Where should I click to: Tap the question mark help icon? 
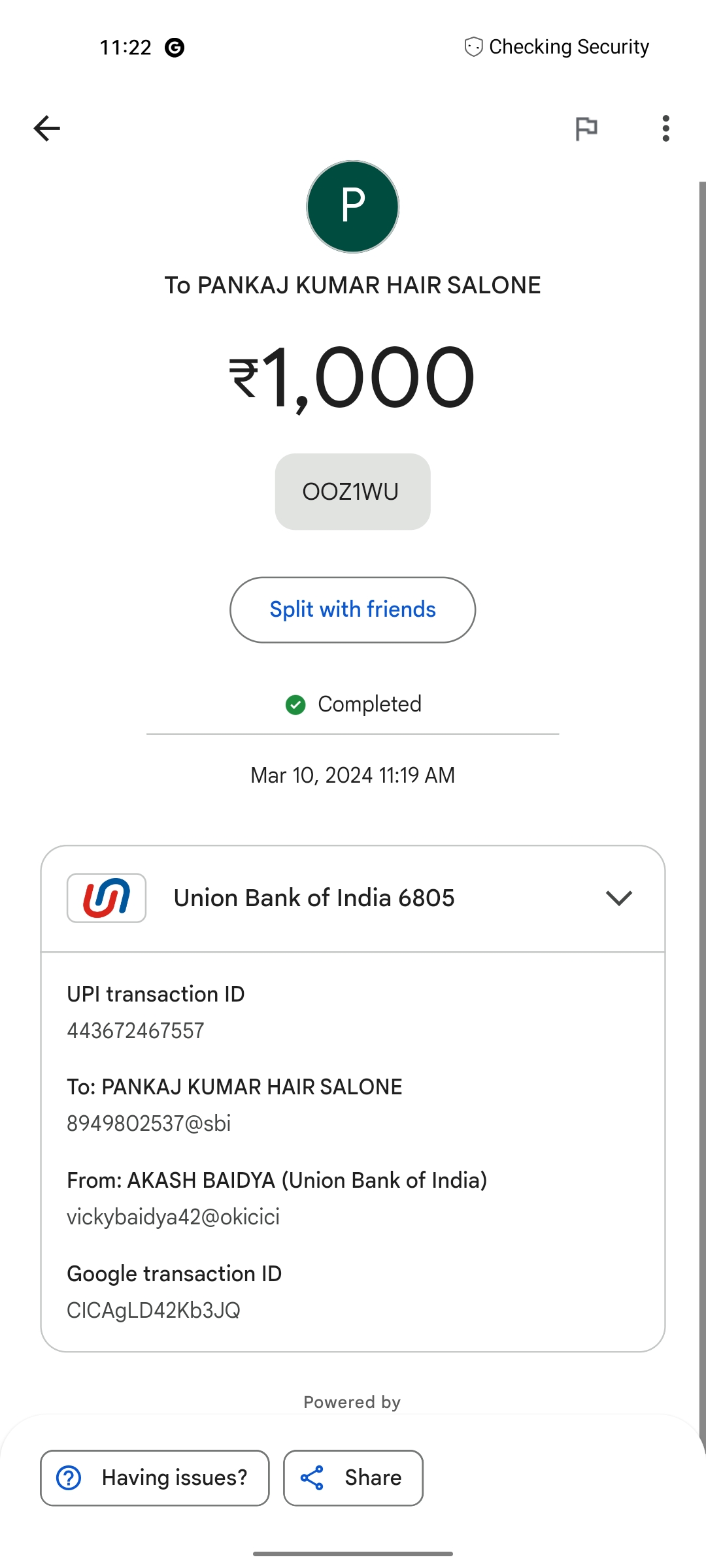pyautogui.click(x=69, y=1478)
